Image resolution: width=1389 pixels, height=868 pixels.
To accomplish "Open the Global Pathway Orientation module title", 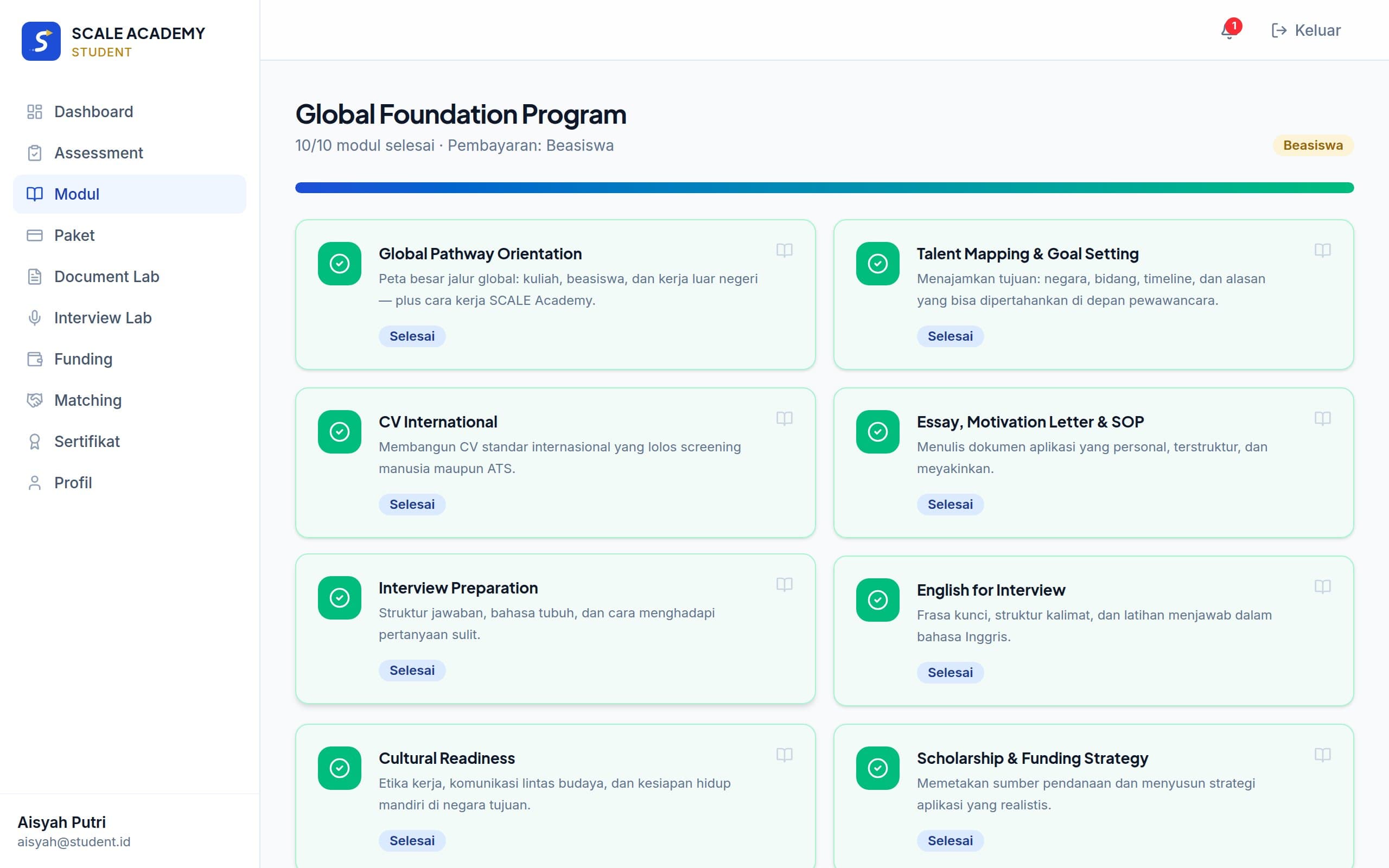I will 480,254.
